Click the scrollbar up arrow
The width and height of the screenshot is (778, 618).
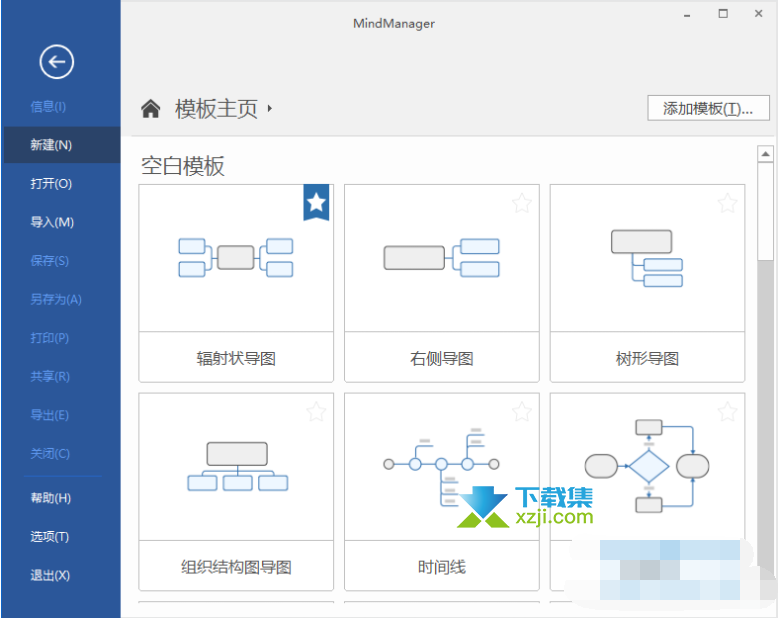[766, 154]
